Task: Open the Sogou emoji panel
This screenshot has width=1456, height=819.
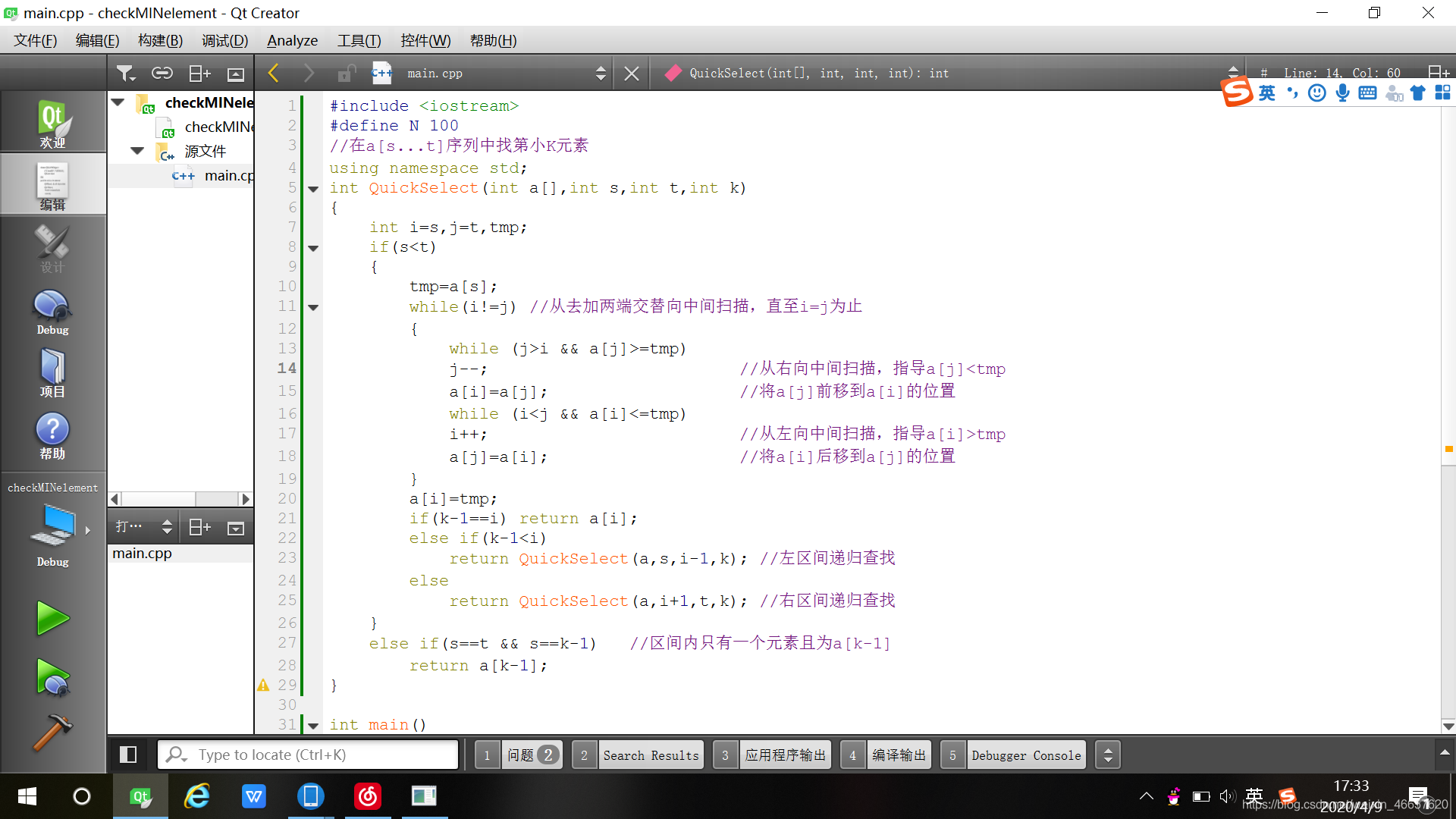Action: coord(1317,93)
